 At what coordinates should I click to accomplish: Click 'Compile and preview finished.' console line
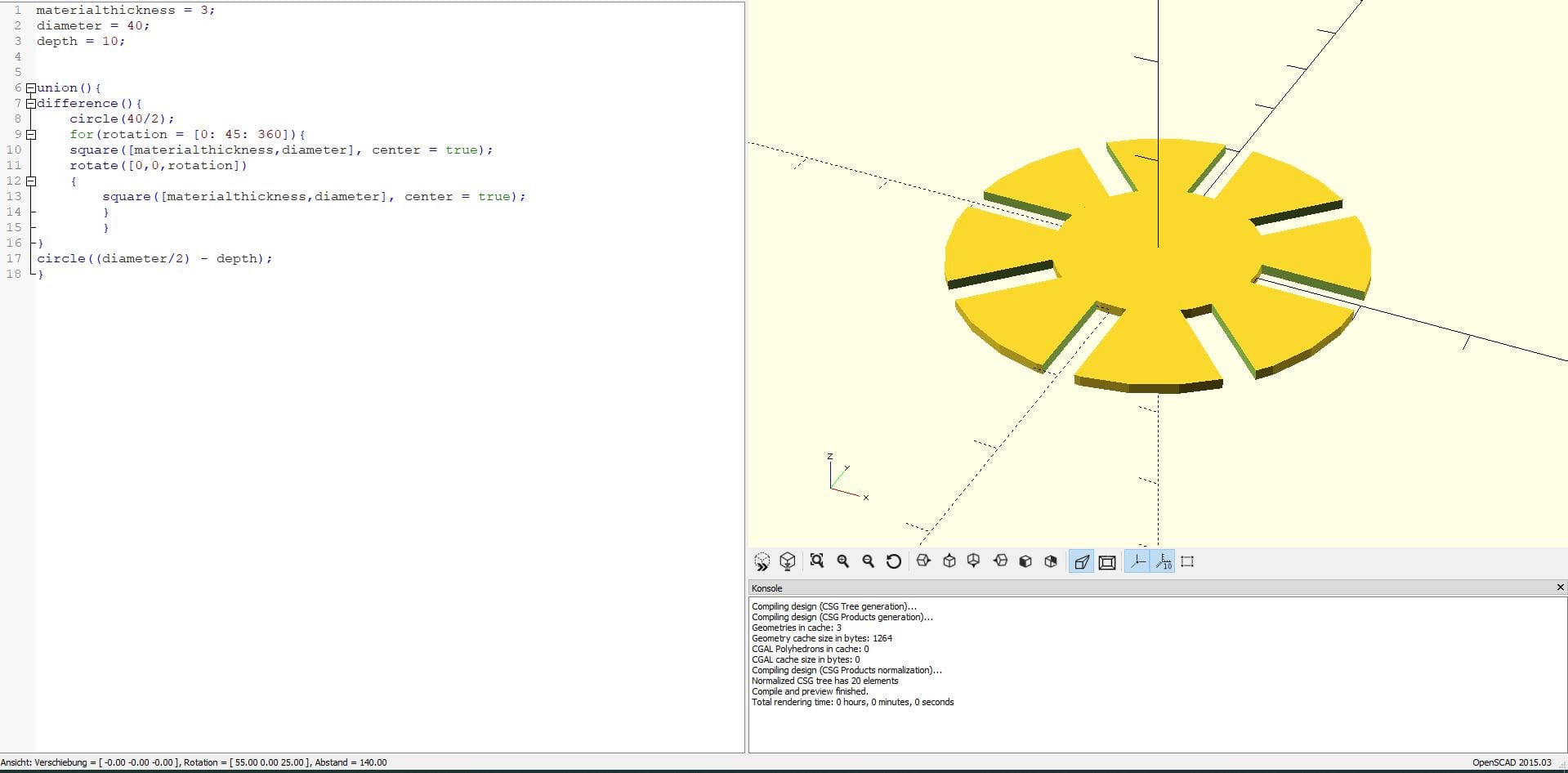click(811, 691)
